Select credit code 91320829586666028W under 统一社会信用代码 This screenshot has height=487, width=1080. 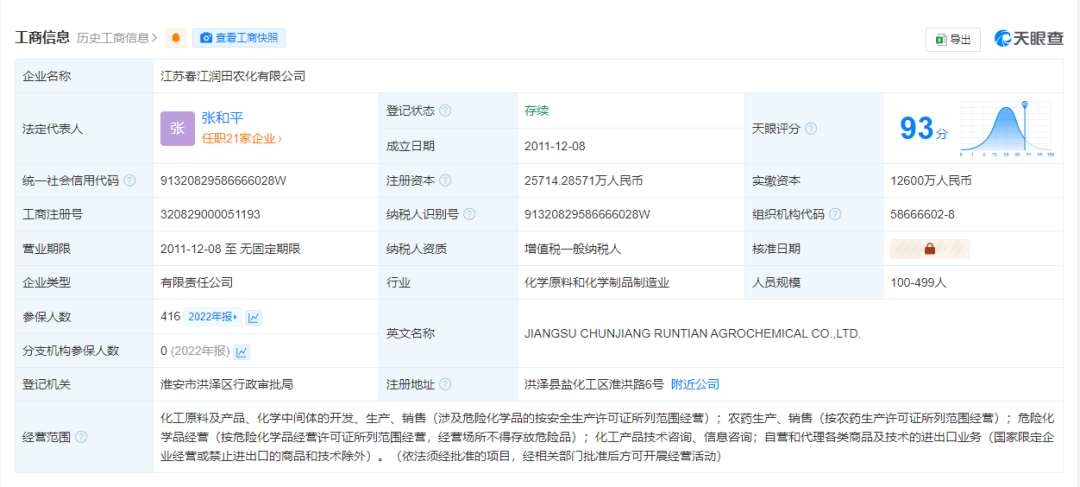[x=223, y=181]
